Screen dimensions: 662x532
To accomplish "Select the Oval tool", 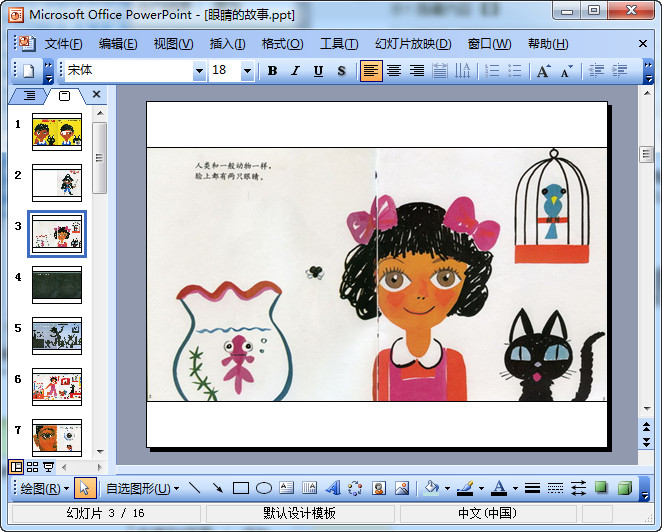I will [264, 489].
